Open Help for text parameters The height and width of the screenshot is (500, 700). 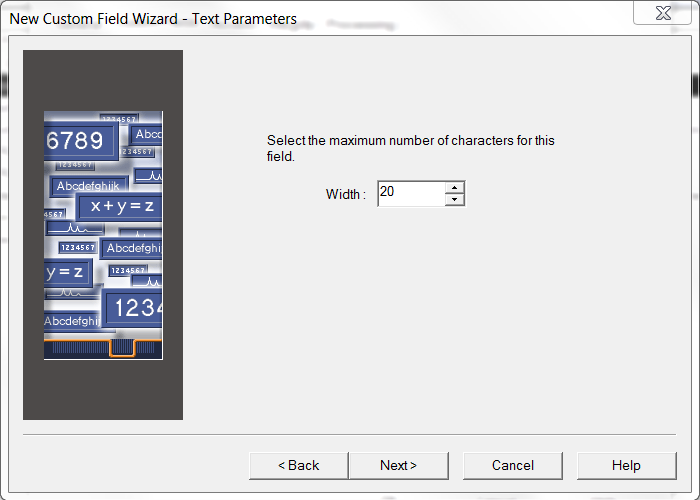pos(626,466)
